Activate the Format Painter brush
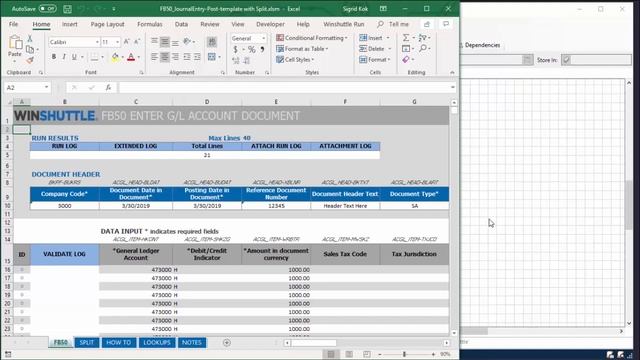This screenshot has width=640, height=360. (30, 60)
